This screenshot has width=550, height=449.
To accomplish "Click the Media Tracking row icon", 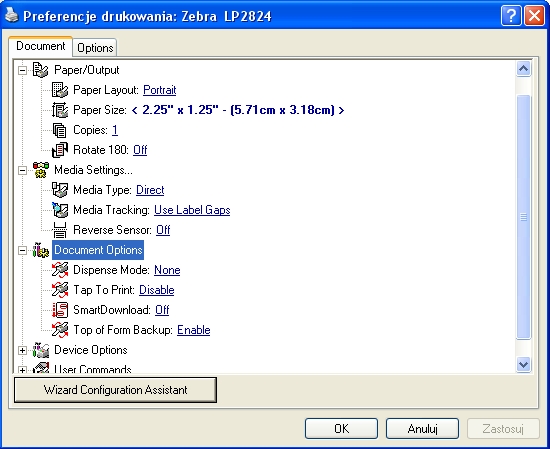I will 60,210.
